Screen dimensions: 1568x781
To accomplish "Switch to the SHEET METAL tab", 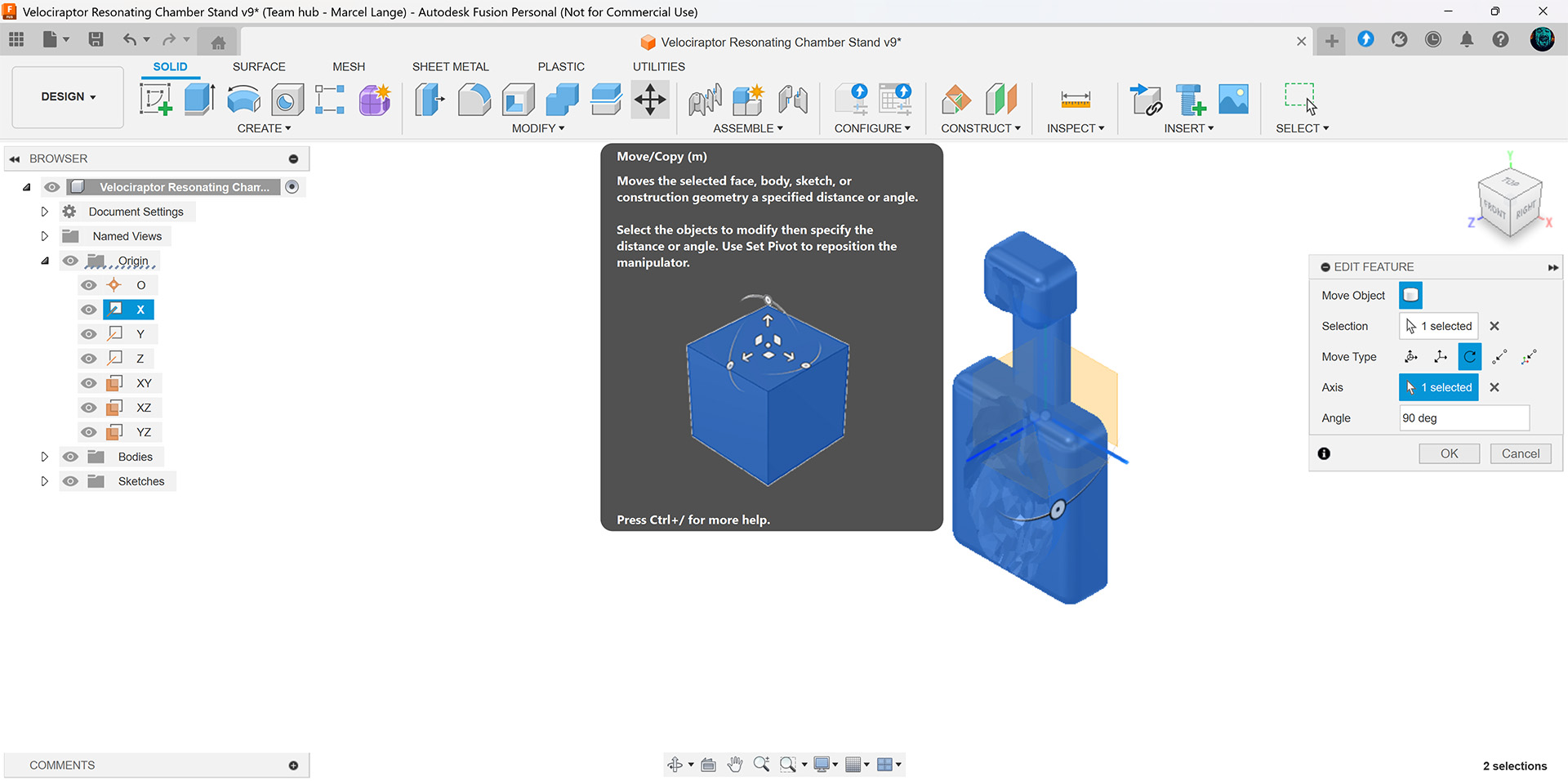I will point(450,67).
